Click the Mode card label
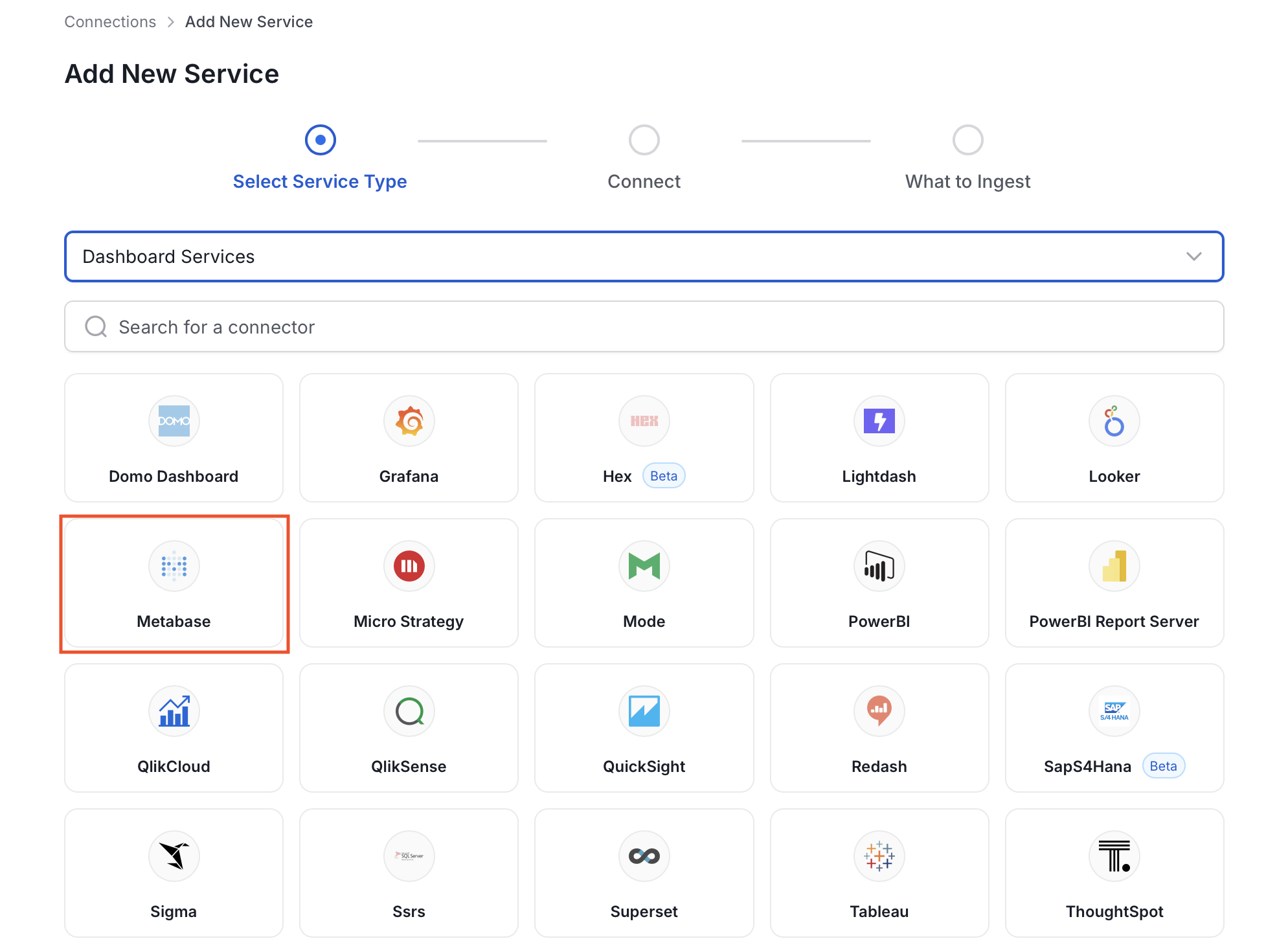 pyautogui.click(x=644, y=621)
